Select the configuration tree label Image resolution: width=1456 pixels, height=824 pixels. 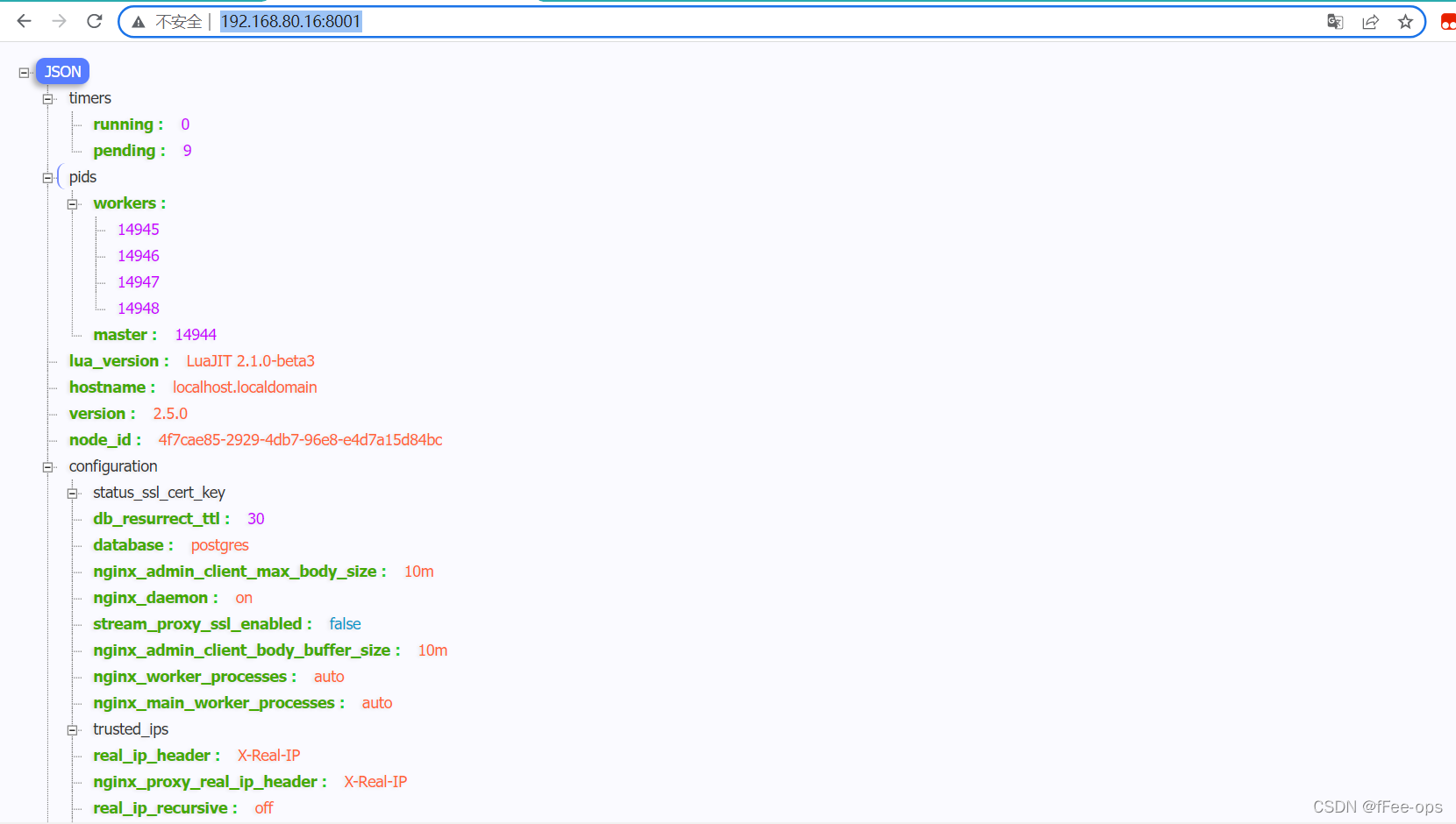113,466
